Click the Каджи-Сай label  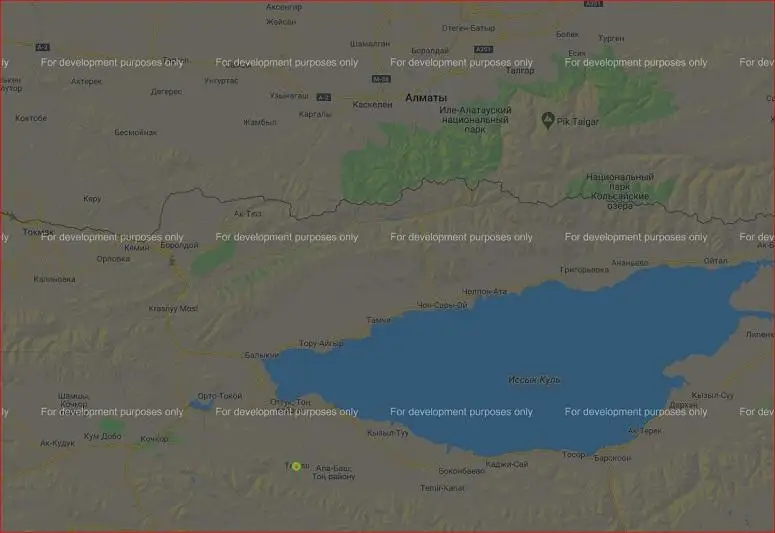pyautogui.click(x=507, y=464)
